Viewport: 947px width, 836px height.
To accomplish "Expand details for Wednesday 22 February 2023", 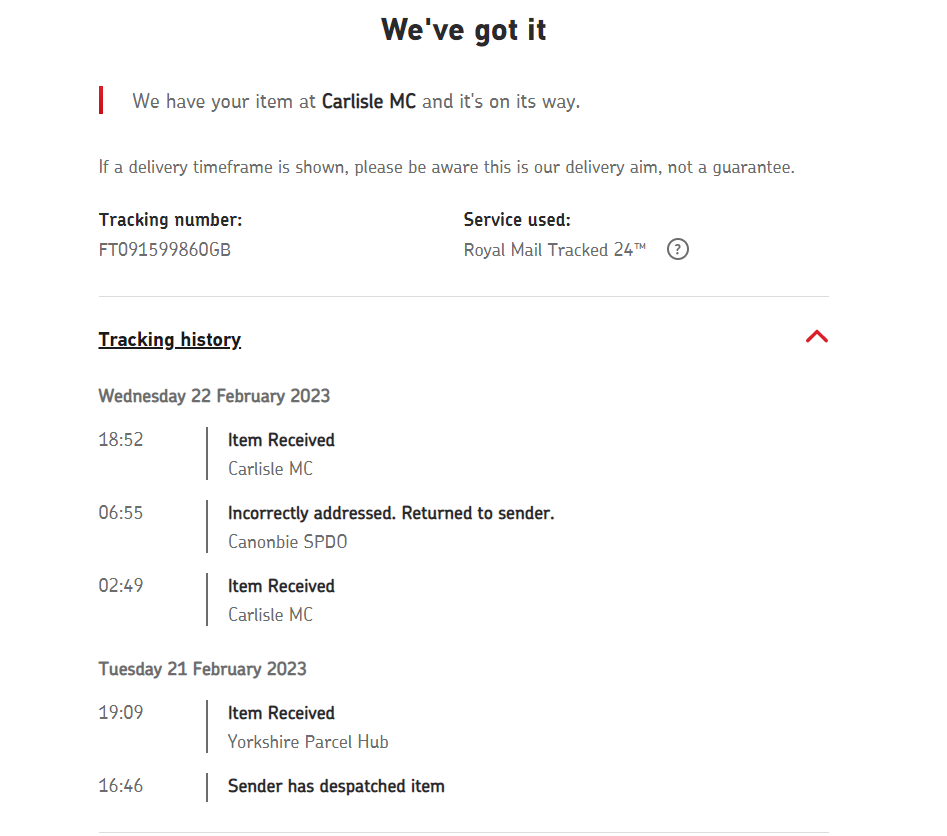I will [214, 395].
